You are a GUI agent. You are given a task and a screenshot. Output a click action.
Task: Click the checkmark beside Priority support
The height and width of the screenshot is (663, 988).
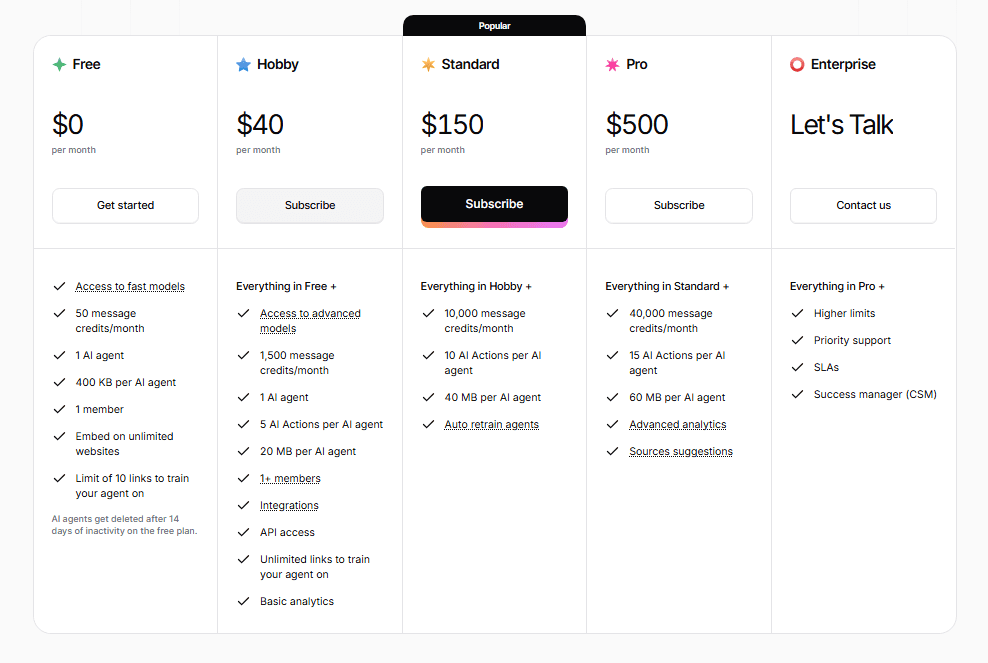(797, 341)
